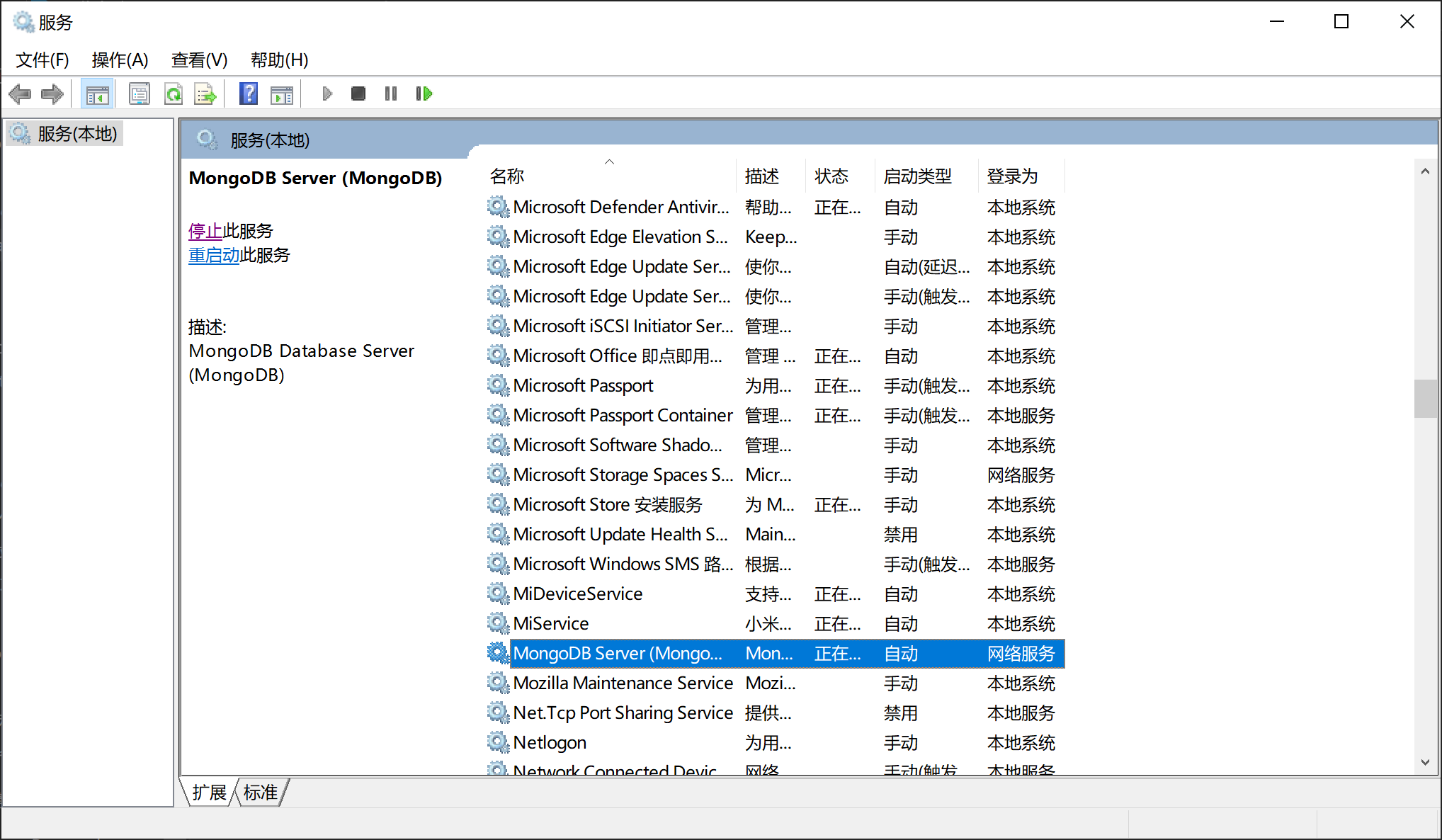Click 禁用 in Microsoft Update Health row
The height and width of the screenshot is (840, 1442).
coord(900,534)
